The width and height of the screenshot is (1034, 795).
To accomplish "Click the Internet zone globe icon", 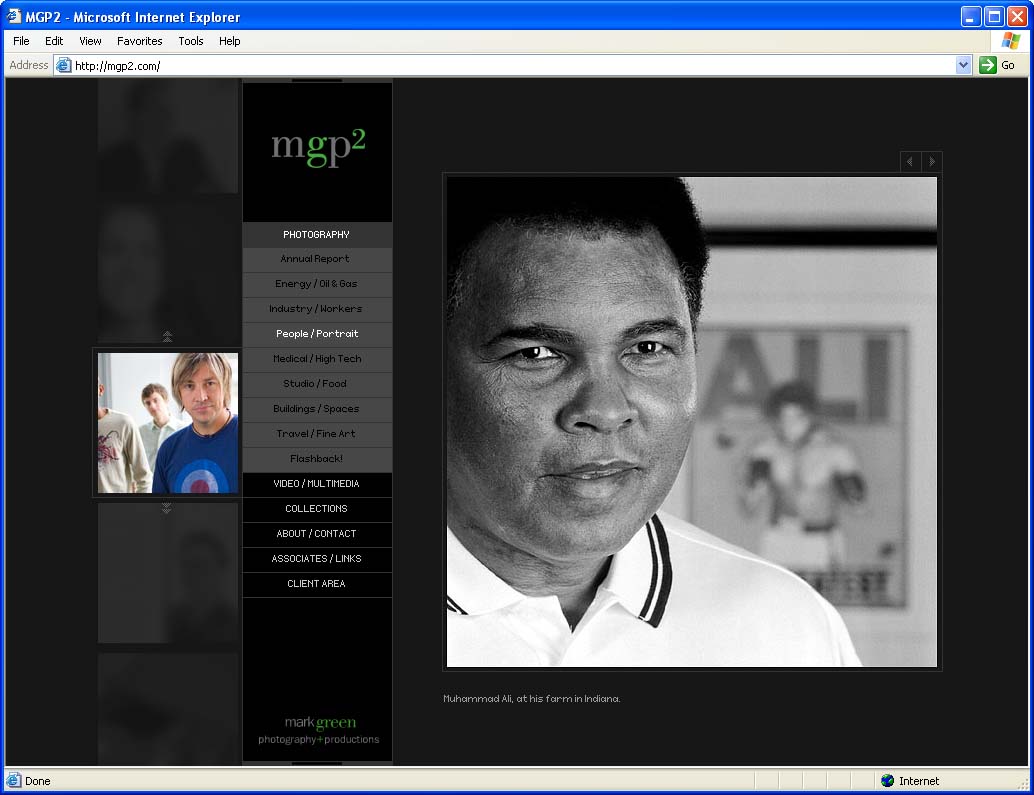I will coord(887,781).
